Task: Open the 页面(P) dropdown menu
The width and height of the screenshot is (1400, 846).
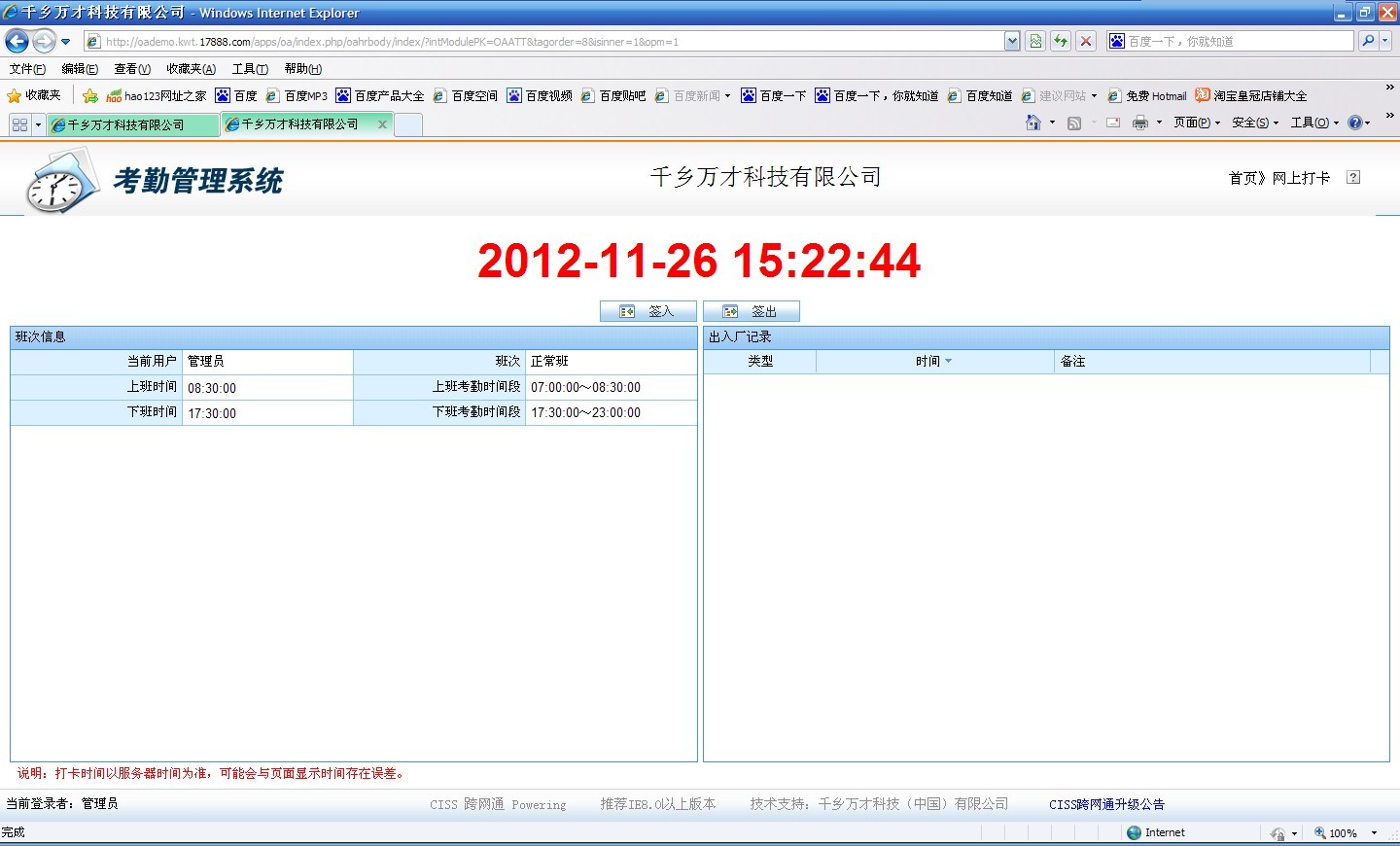Action: (1196, 123)
